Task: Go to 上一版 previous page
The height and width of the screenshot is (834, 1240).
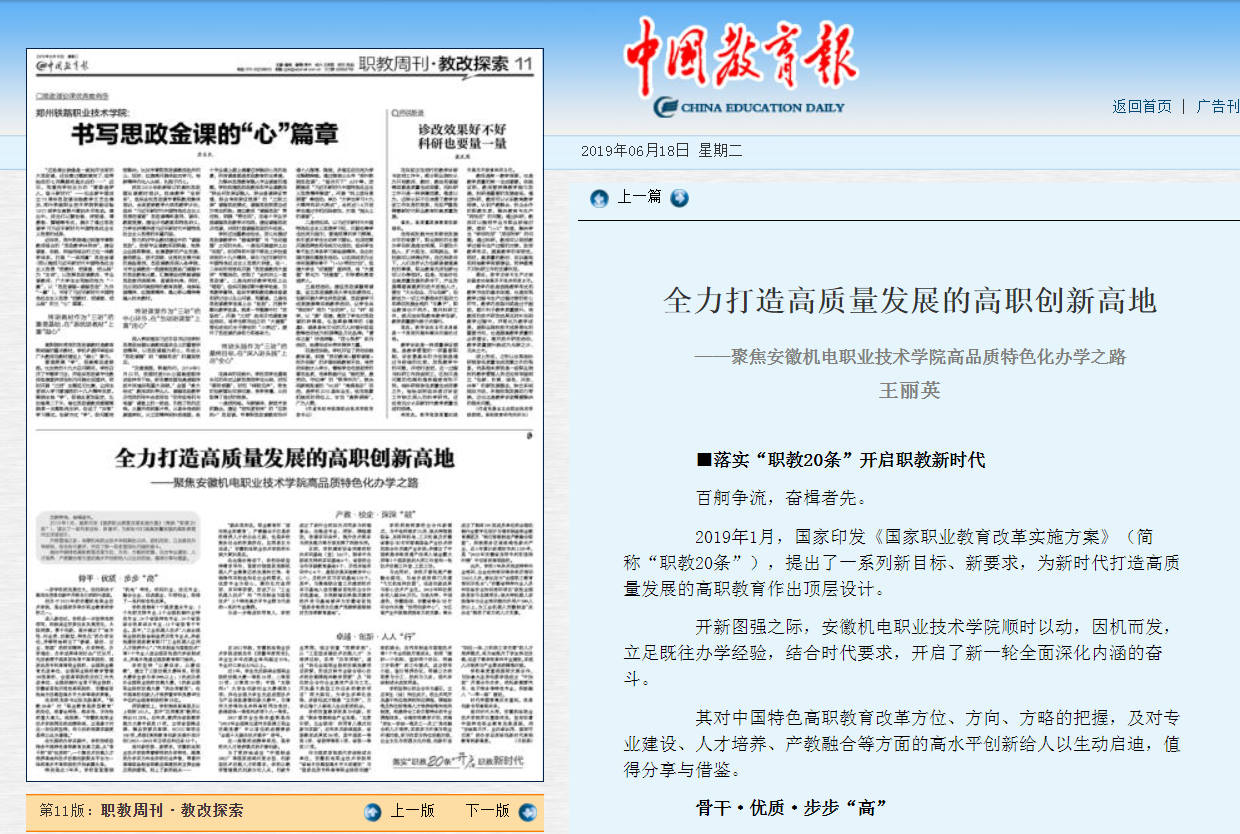Action: point(412,811)
